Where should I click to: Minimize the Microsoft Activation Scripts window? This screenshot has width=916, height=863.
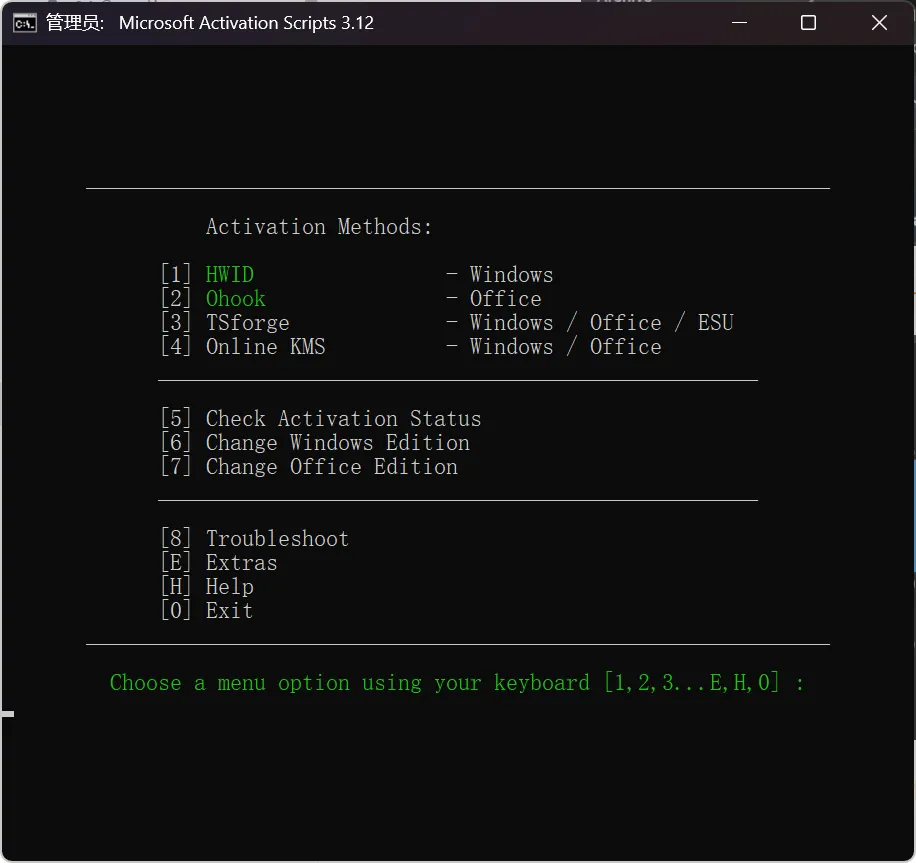(739, 23)
